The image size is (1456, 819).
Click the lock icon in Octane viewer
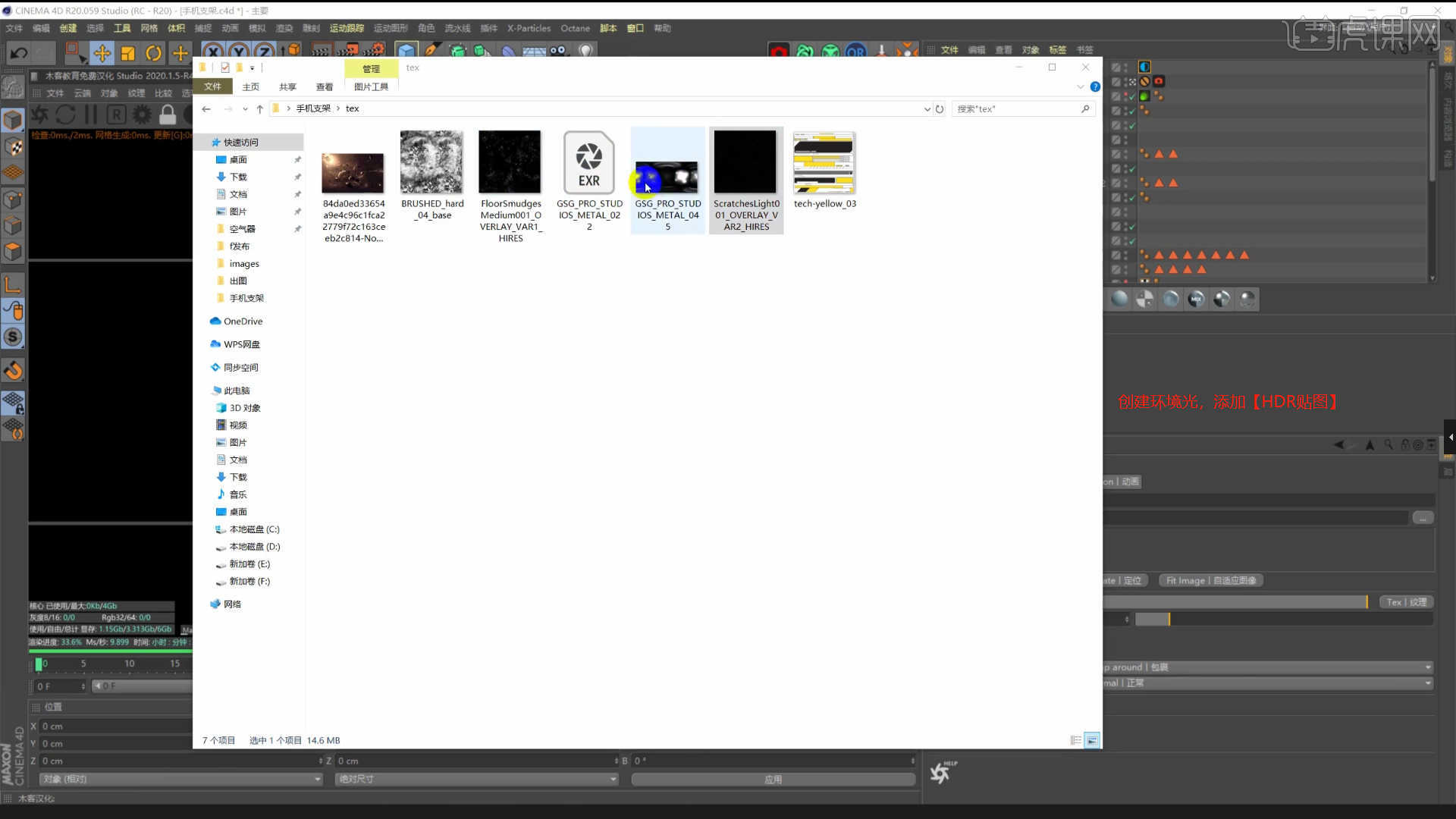point(168,115)
